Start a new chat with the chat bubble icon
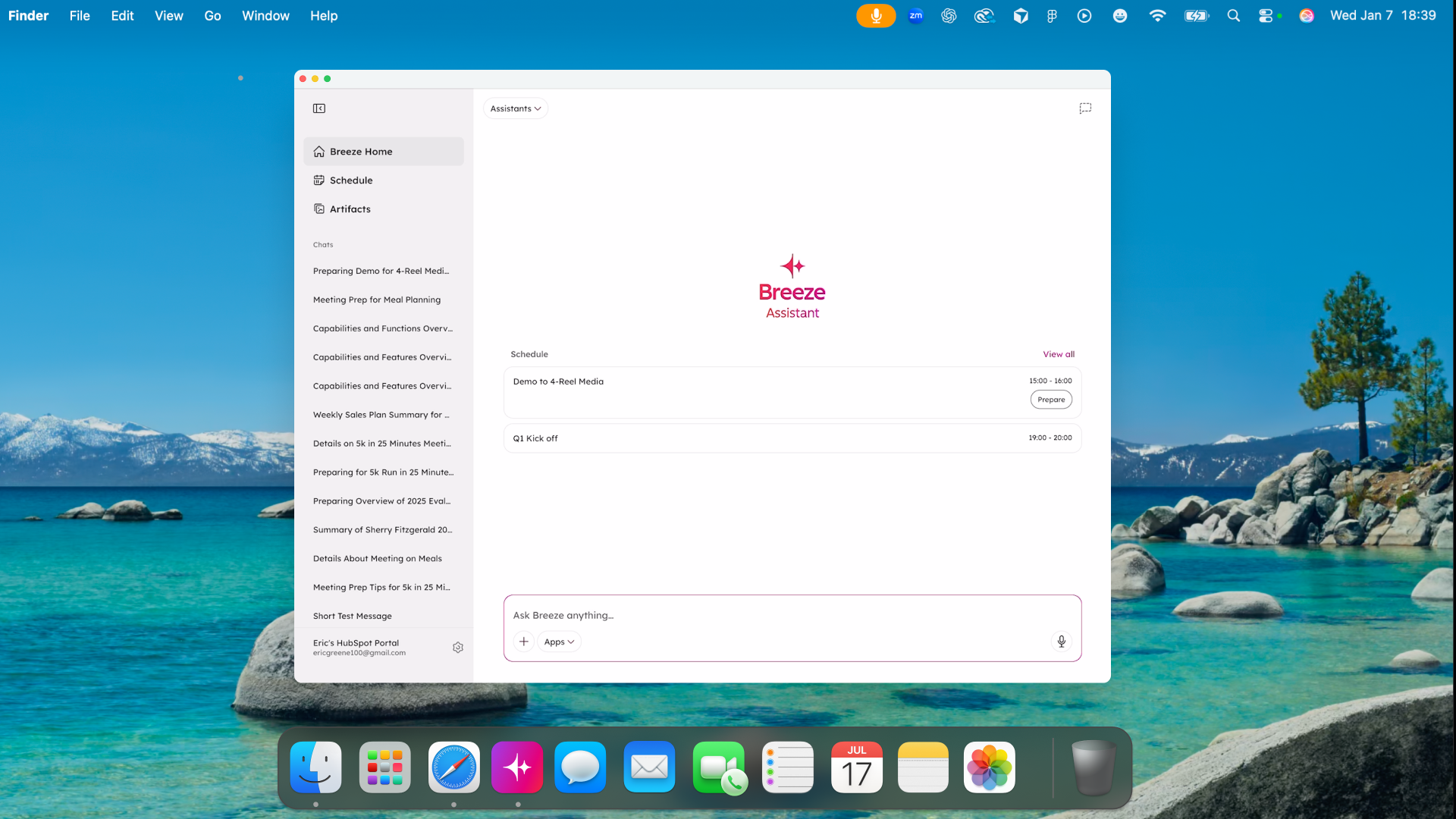Viewport: 1456px width, 819px height. tap(1085, 108)
